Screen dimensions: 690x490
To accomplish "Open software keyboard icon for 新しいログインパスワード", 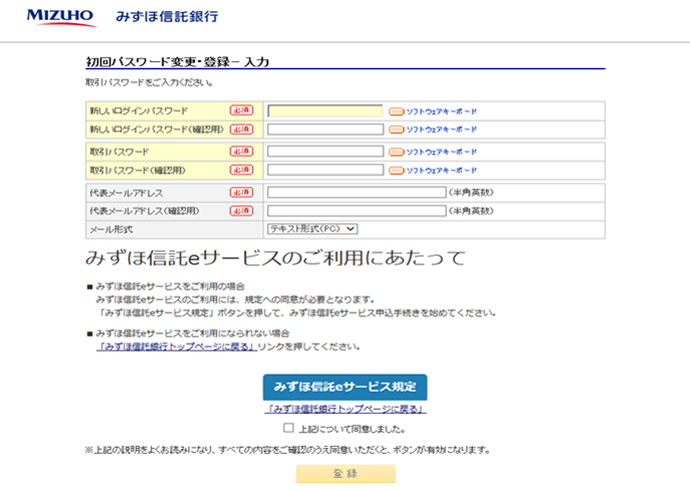I will point(396,112).
